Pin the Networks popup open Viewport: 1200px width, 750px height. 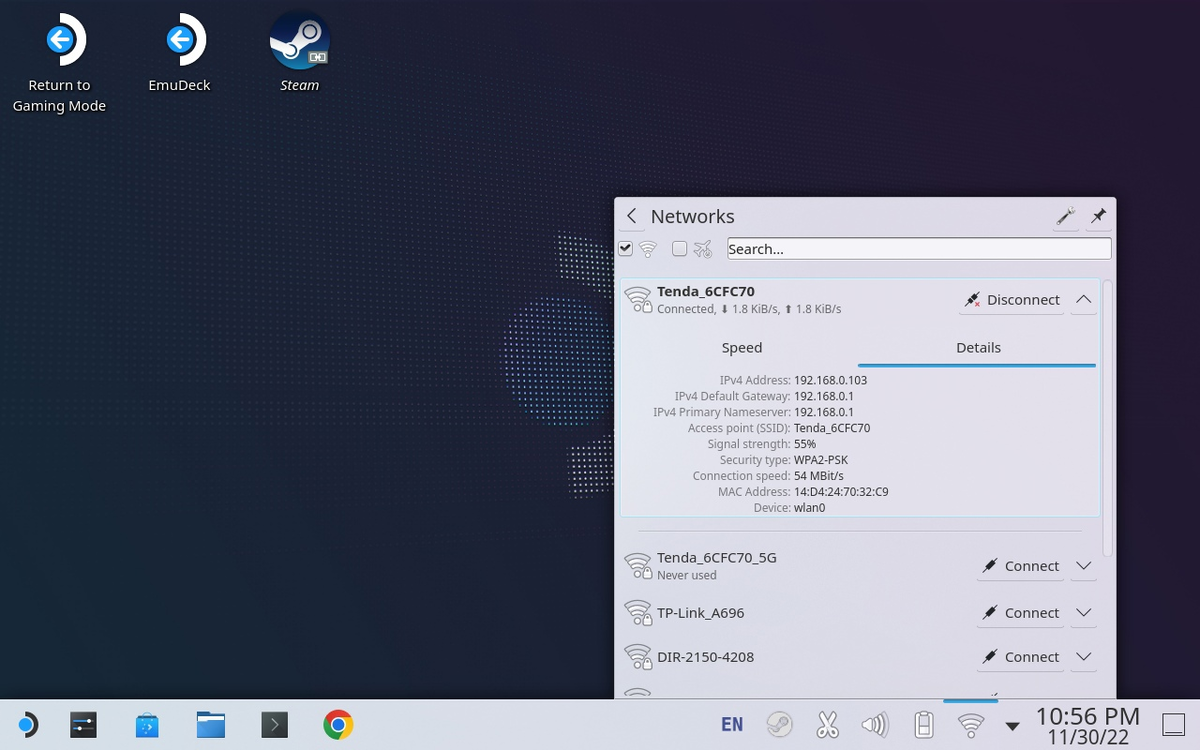click(1098, 216)
